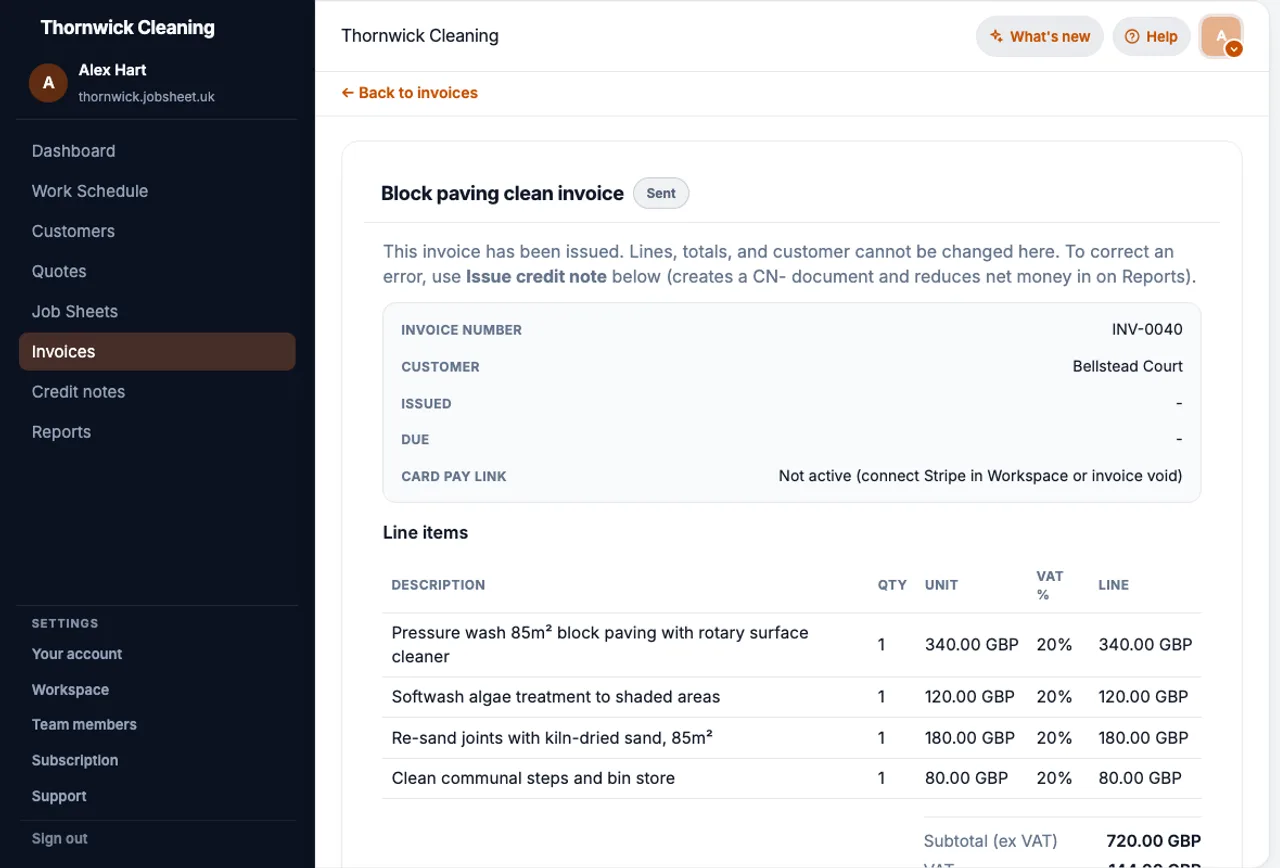Open the Quotes section

click(59, 271)
